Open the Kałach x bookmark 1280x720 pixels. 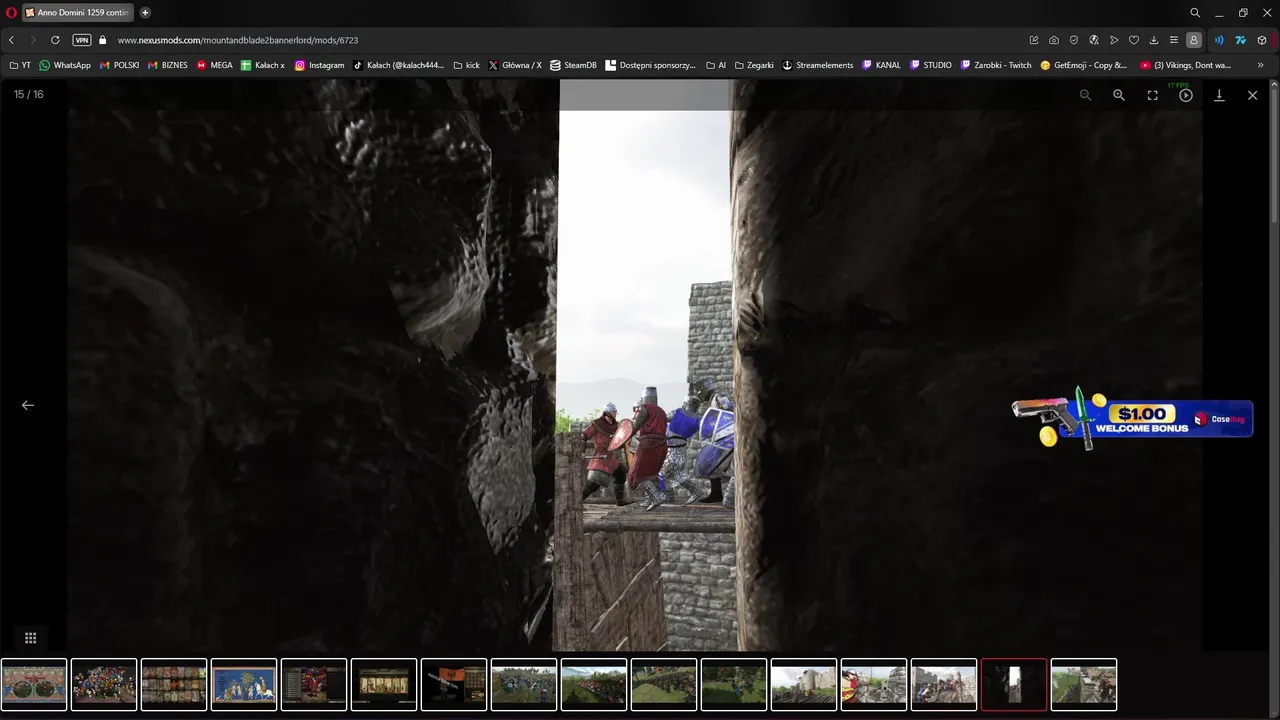263,65
